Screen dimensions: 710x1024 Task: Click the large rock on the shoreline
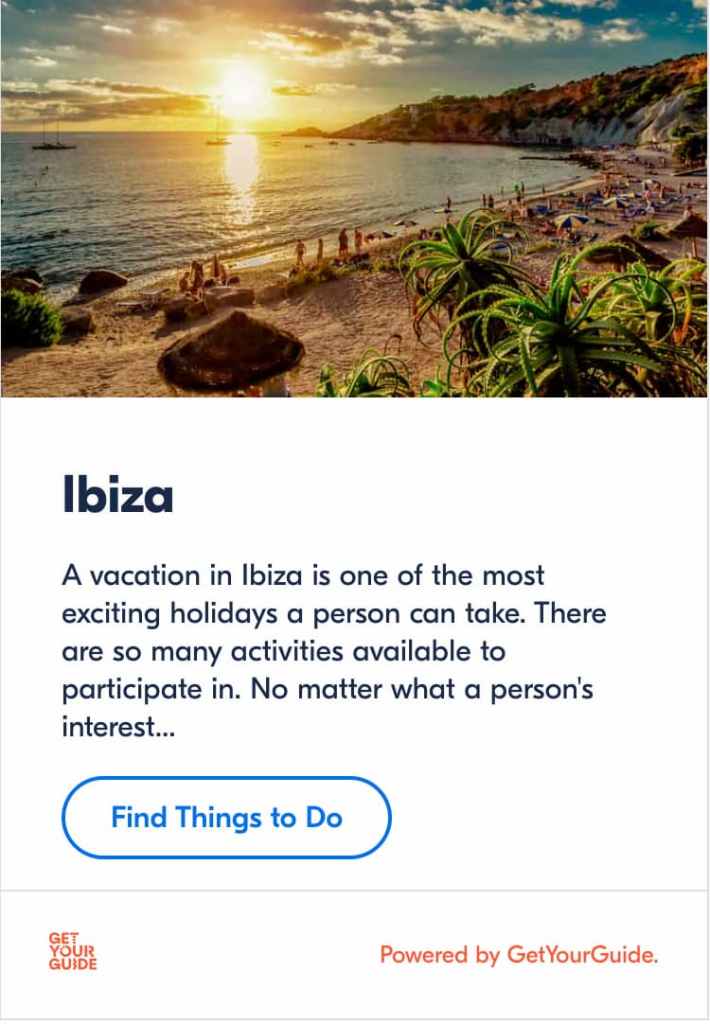point(102,282)
